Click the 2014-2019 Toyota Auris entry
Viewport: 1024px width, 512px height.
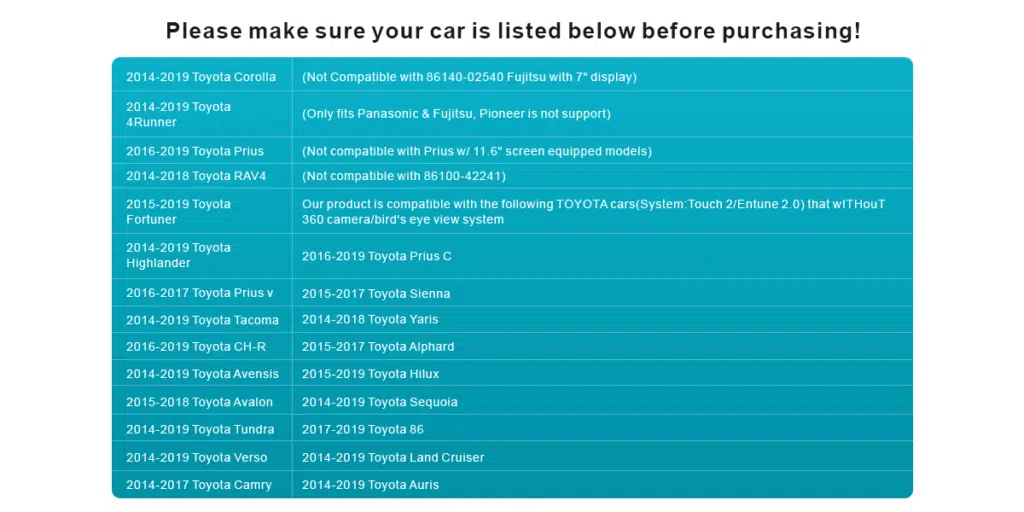click(370, 485)
